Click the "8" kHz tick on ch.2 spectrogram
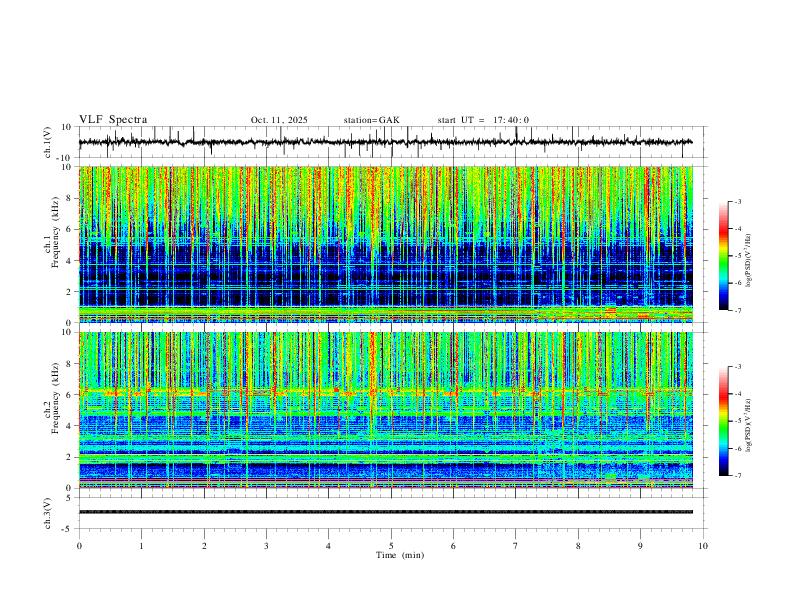The height and width of the screenshot is (612, 792). click(69, 364)
